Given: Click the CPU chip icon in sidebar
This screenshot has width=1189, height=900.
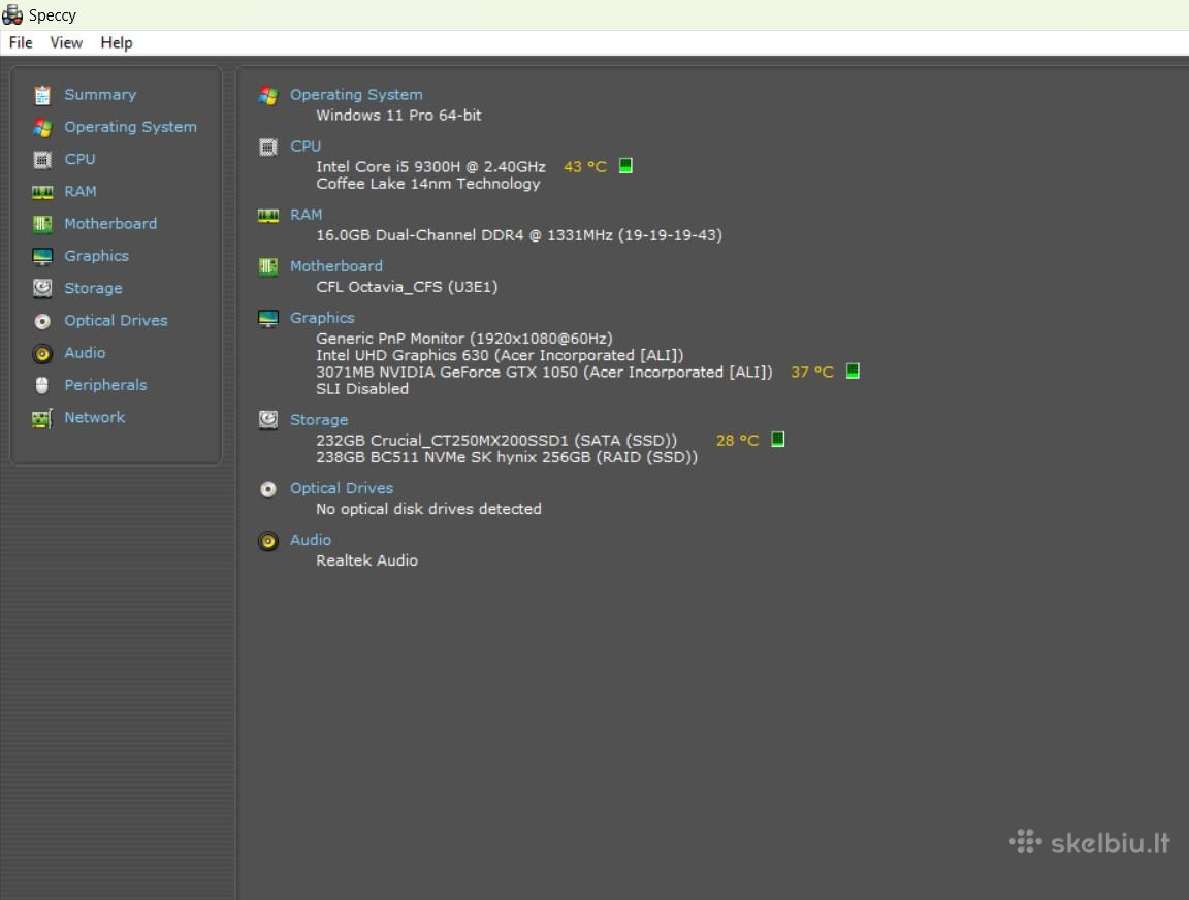Looking at the screenshot, I should [x=42, y=159].
